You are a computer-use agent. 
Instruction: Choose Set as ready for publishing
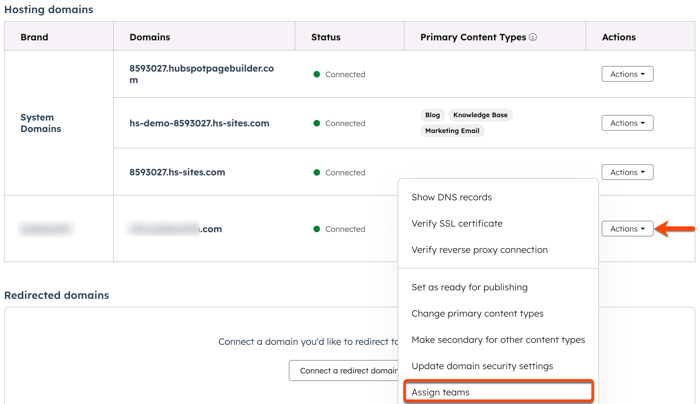point(469,287)
